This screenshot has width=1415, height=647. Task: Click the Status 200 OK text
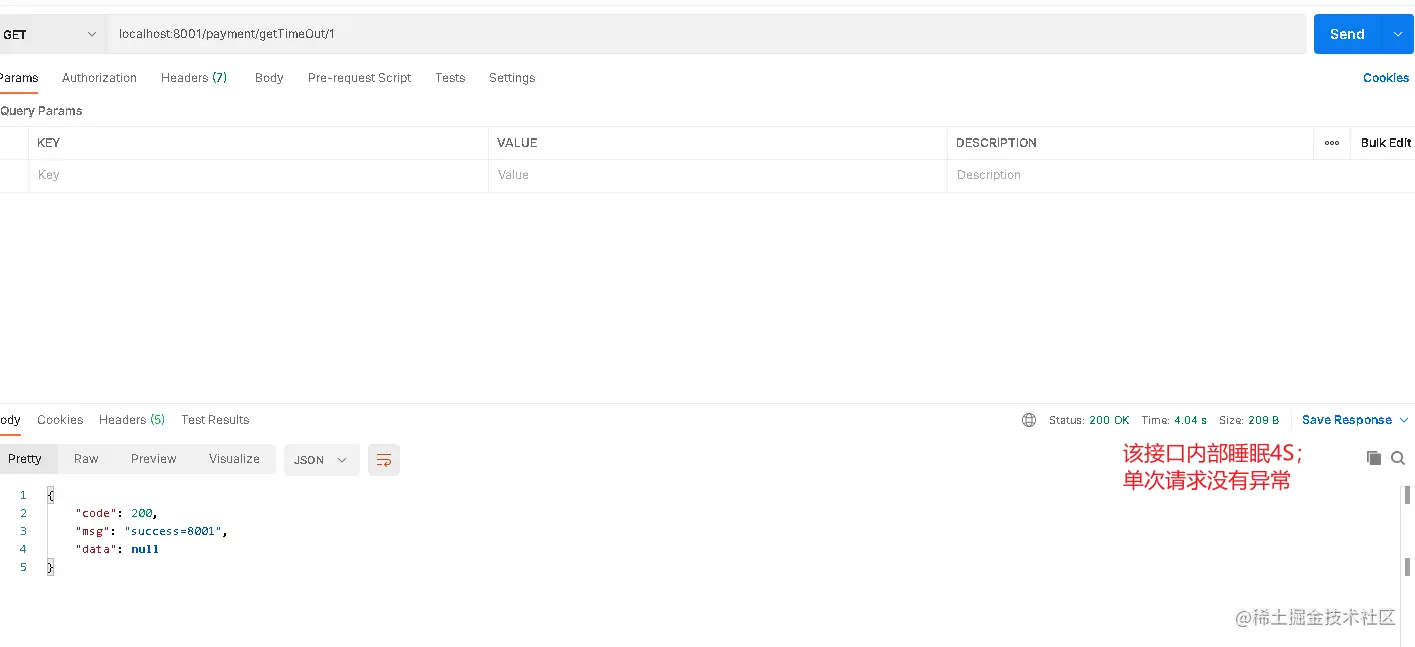[x=1089, y=420]
